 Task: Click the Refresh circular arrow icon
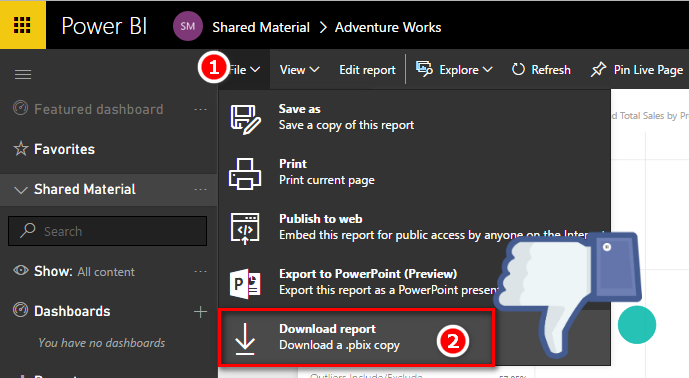point(519,69)
